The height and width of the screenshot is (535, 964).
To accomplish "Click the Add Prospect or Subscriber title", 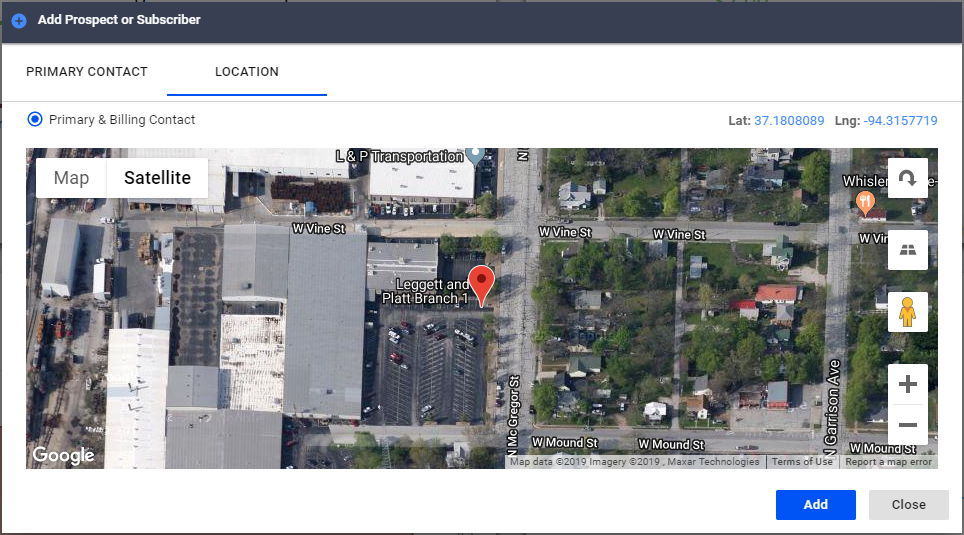I will [x=119, y=20].
